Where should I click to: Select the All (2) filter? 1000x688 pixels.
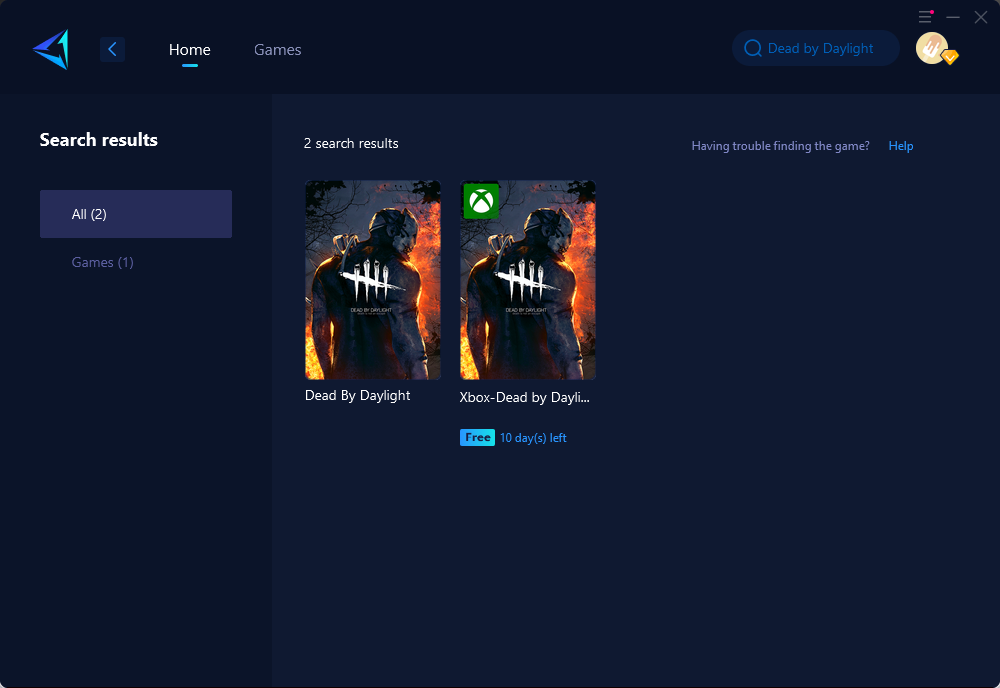[136, 214]
